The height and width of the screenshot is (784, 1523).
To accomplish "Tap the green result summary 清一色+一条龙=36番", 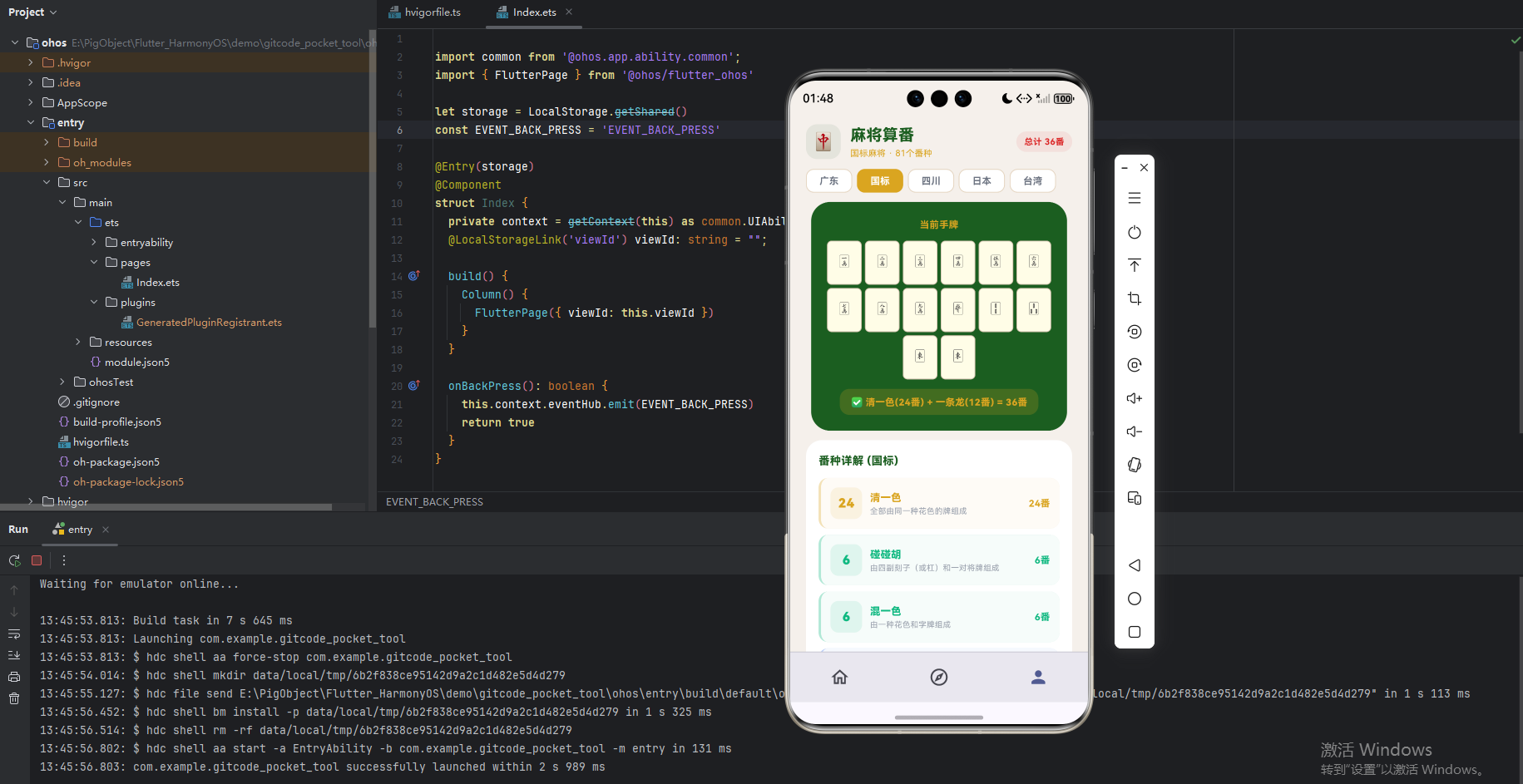I will pyautogui.click(x=939, y=402).
